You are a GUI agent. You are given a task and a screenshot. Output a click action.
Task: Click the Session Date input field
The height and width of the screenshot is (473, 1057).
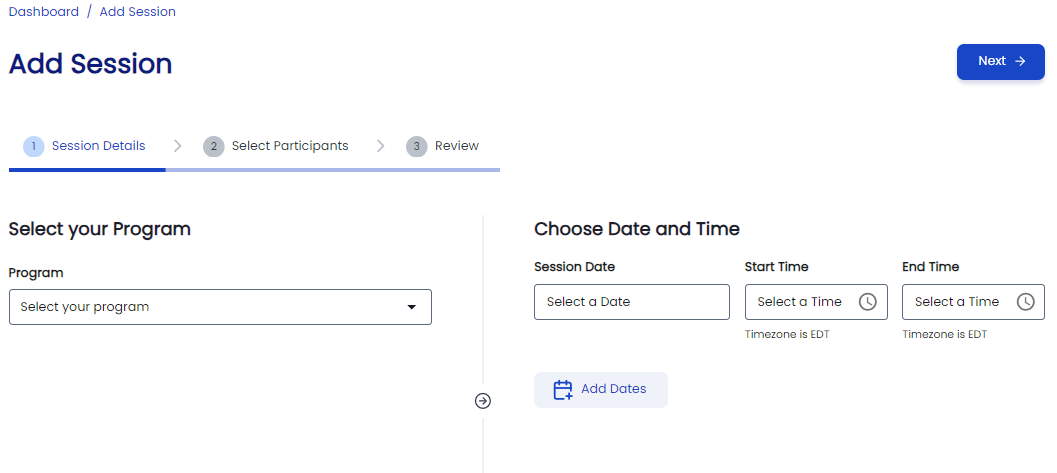(x=631, y=302)
